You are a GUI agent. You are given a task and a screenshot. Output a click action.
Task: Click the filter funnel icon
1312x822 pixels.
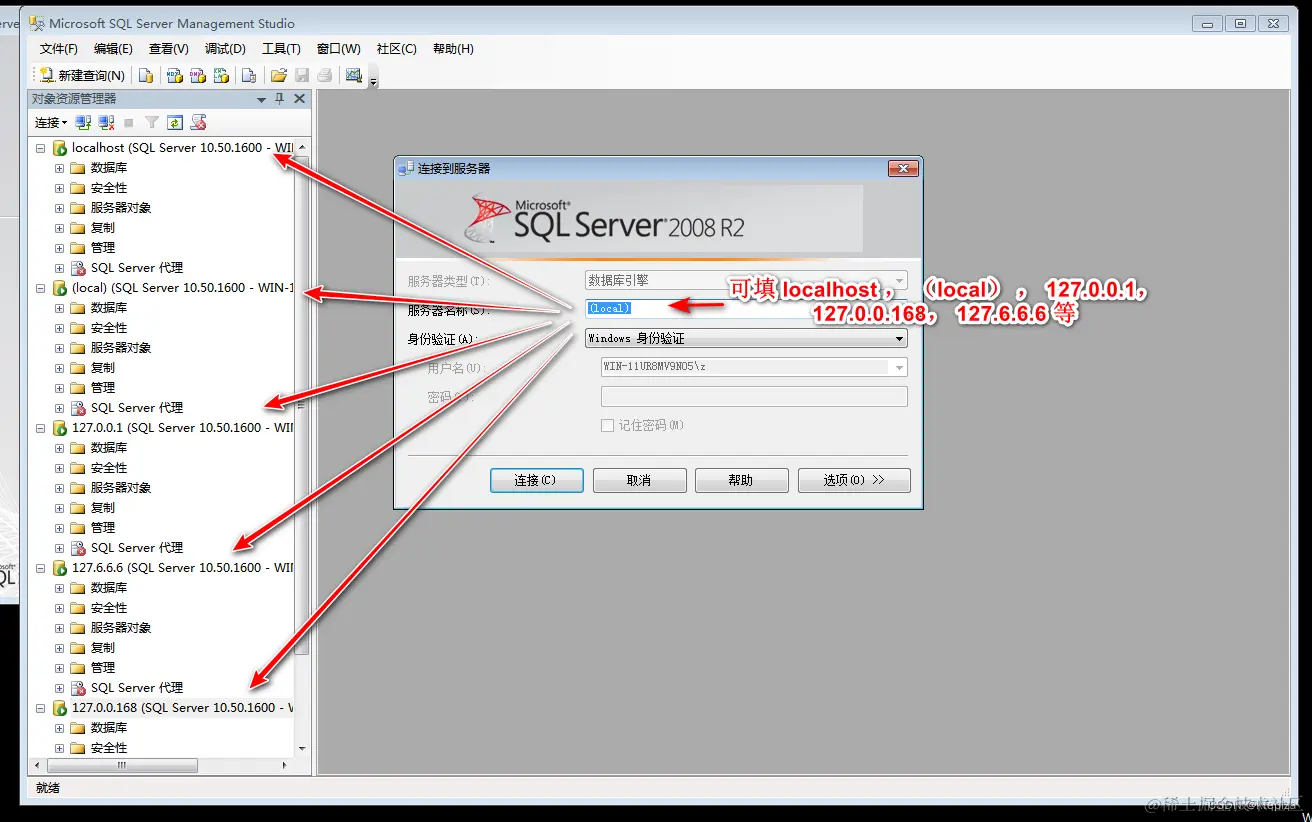[x=152, y=122]
